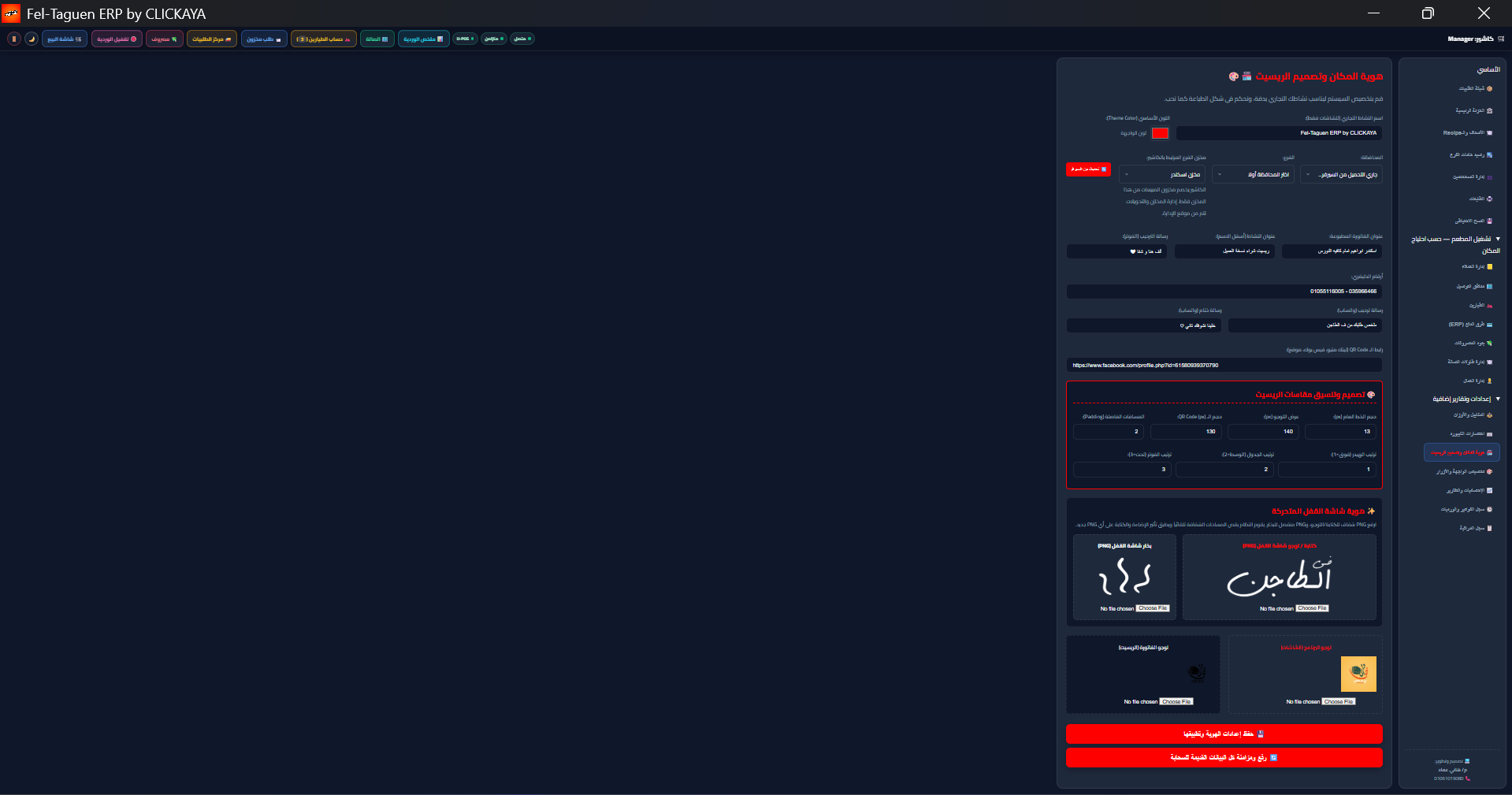Open مناطق التوصيل delivery zones item

click(1473, 286)
